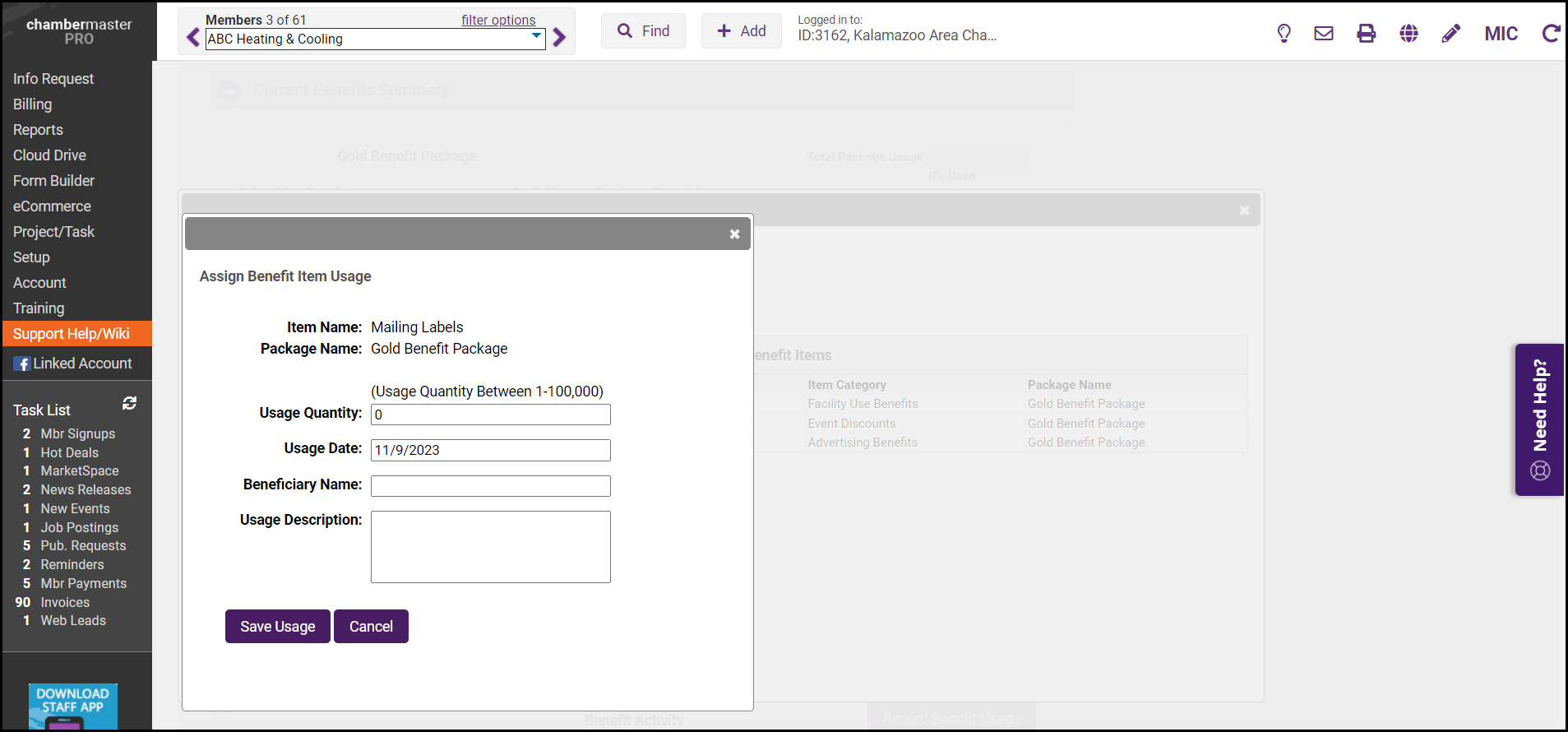Refresh the Task List with sync icon
The width and height of the screenshot is (1568, 732).
point(129,403)
